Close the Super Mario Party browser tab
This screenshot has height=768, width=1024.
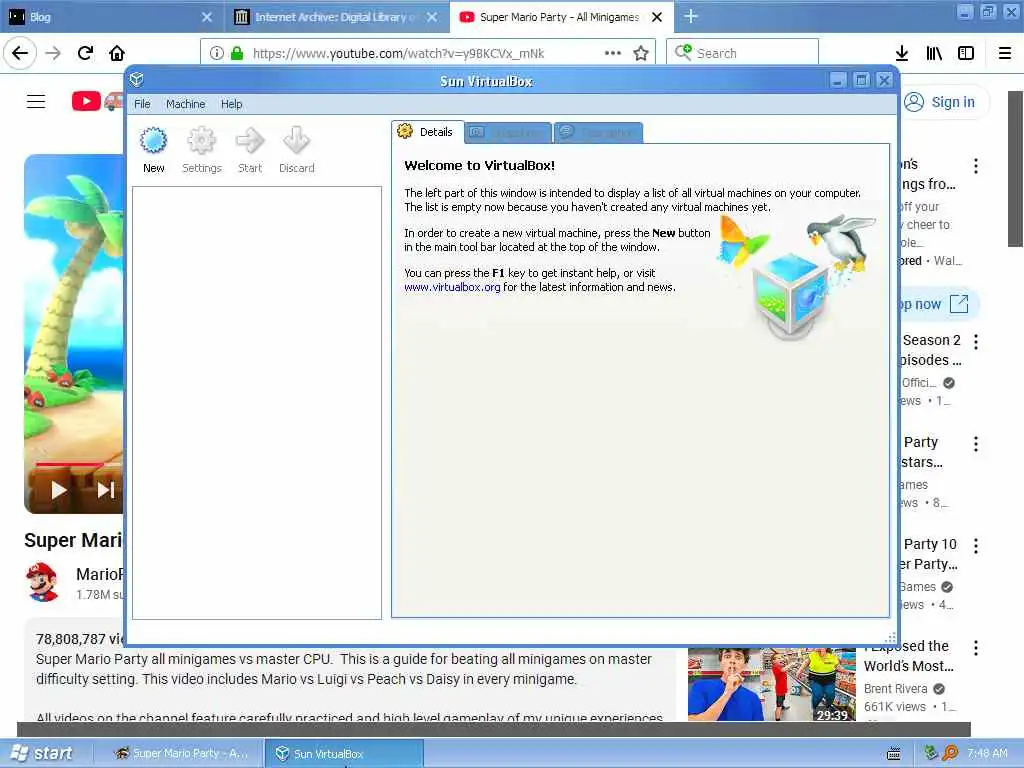coord(658,17)
